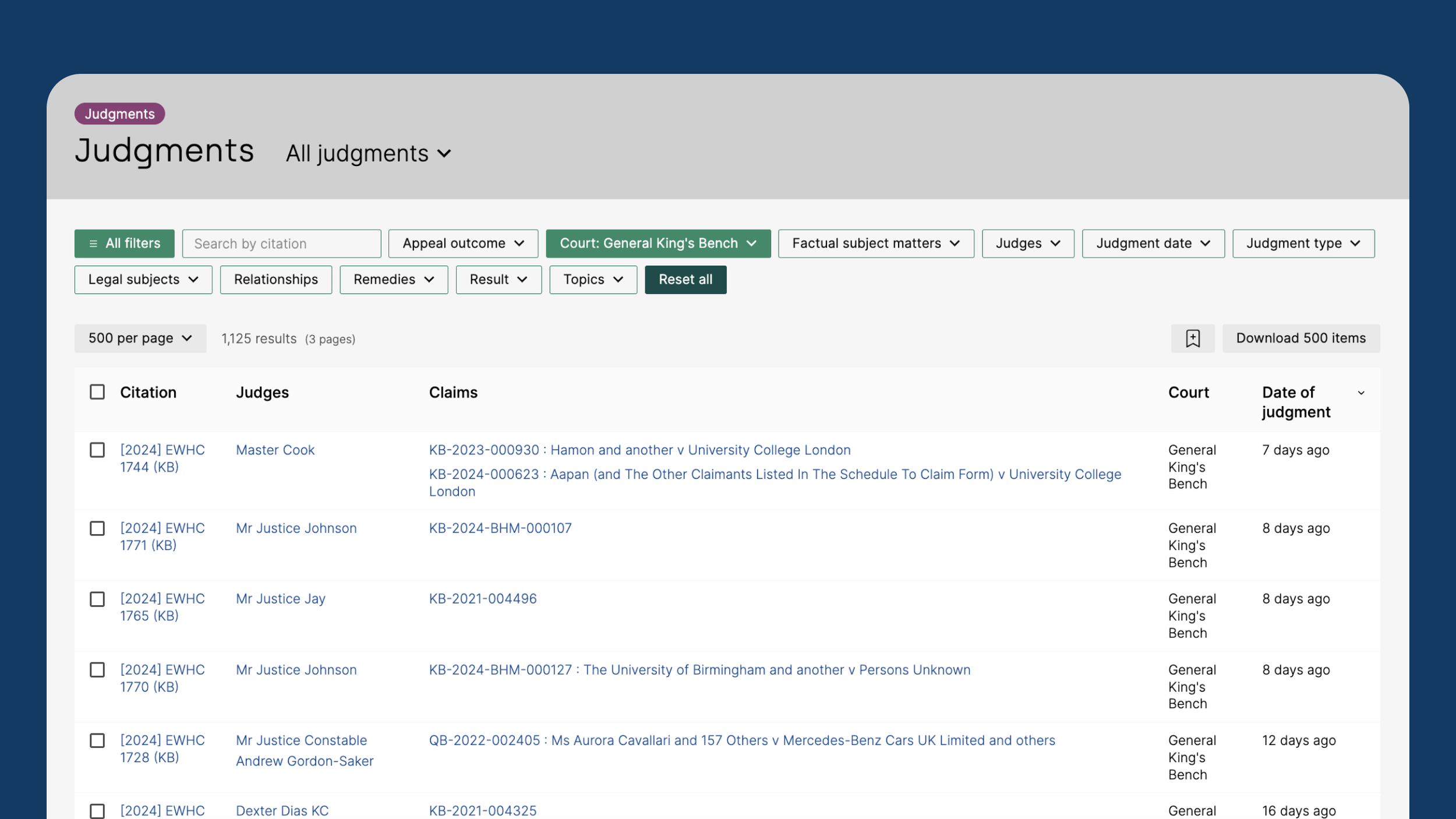
Task: Click the Date of judgment sort arrow
Action: pyautogui.click(x=1360, y=393)
